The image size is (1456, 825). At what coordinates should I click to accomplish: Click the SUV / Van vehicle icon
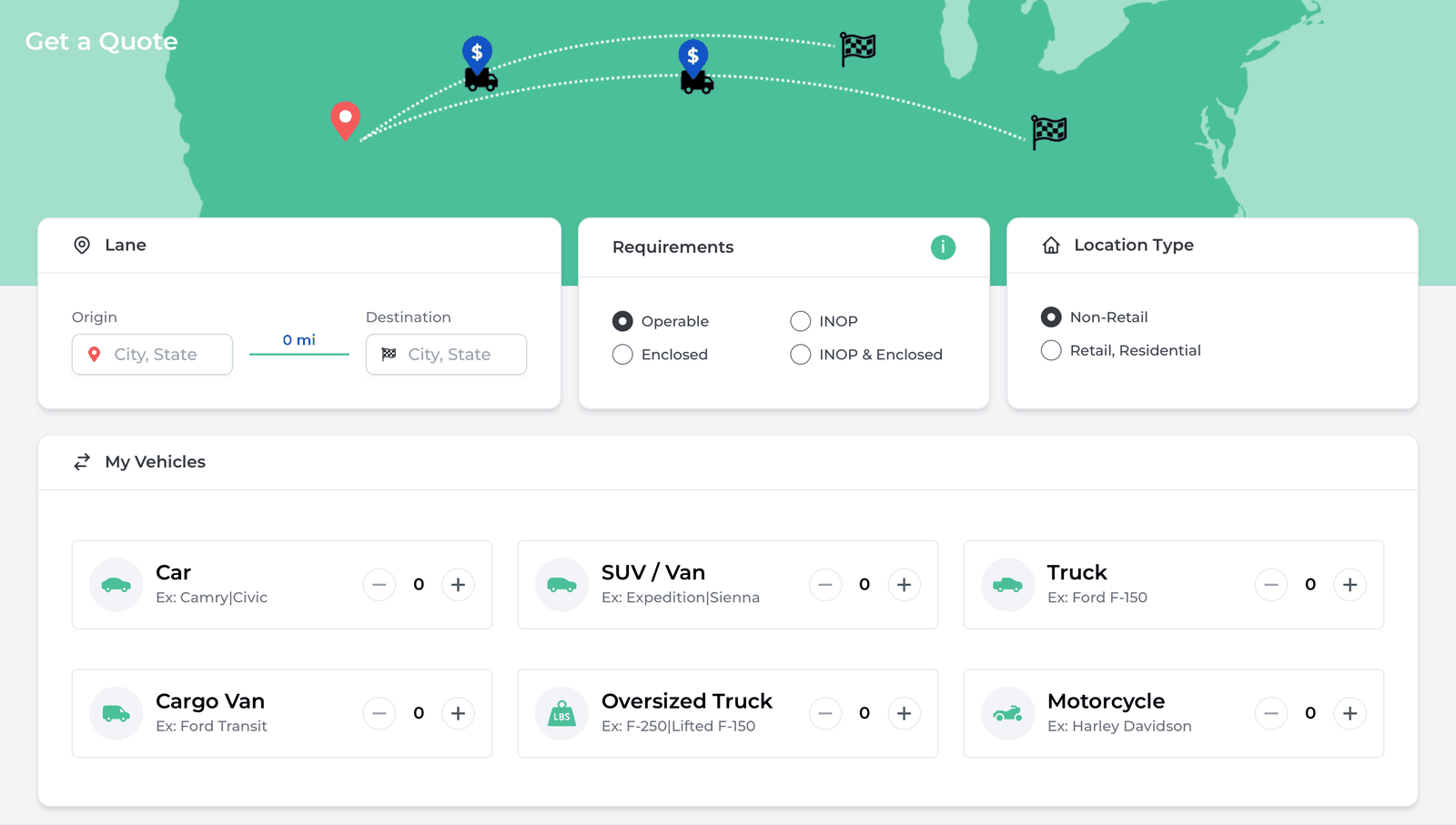(x=561, y=585)
